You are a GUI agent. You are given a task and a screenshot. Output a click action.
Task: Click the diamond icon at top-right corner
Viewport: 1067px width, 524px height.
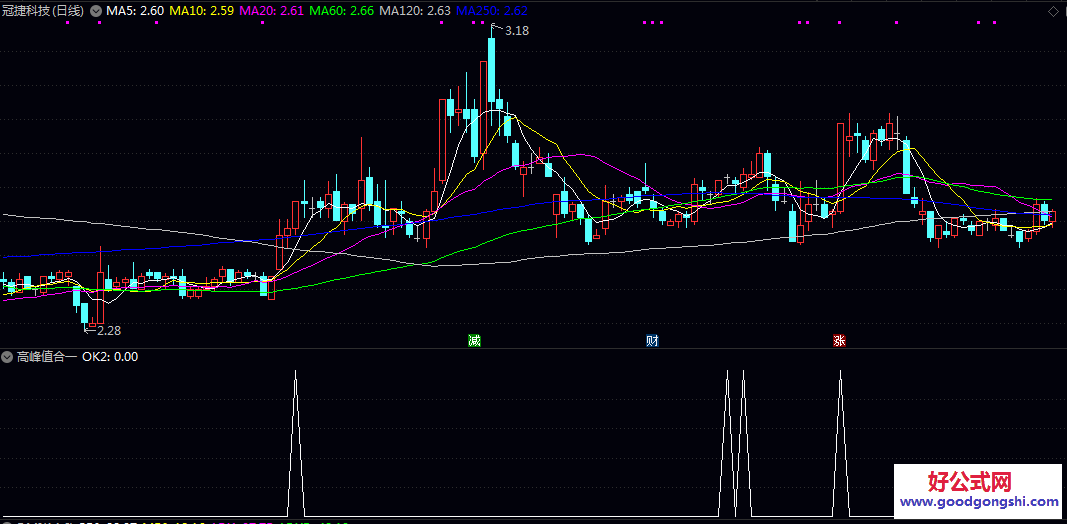click(1053, 11)
